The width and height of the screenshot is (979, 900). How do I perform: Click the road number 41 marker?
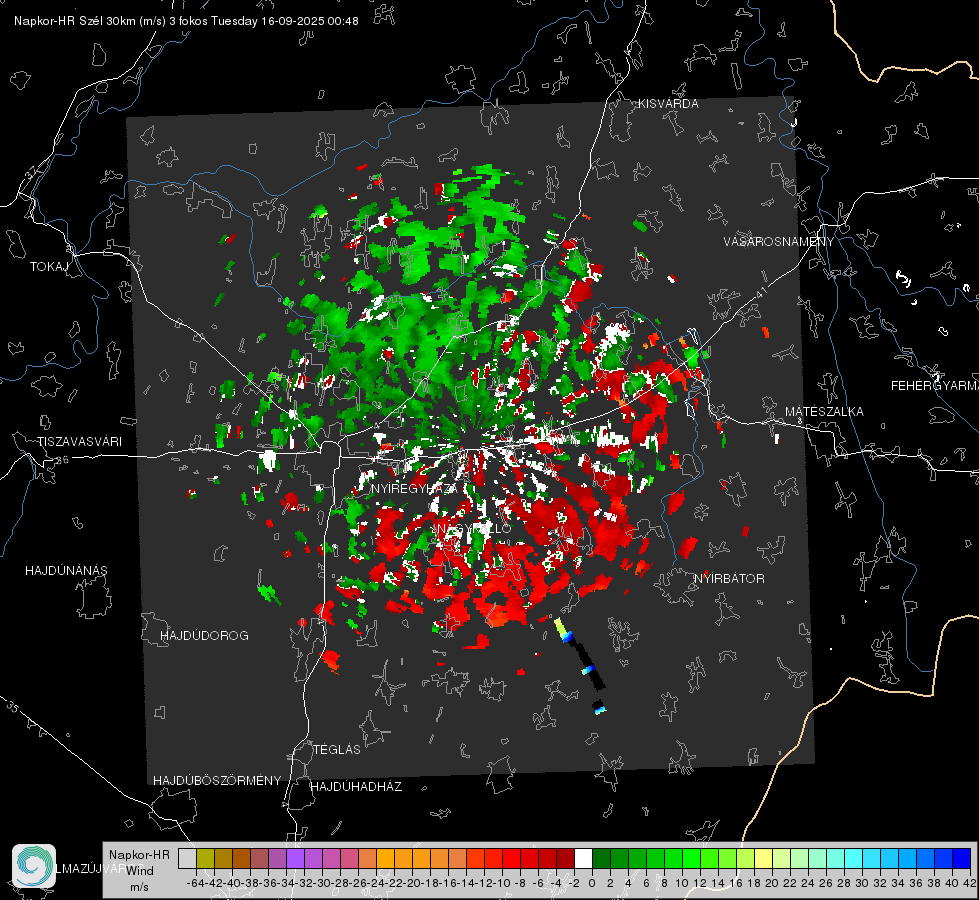(761, 292)
